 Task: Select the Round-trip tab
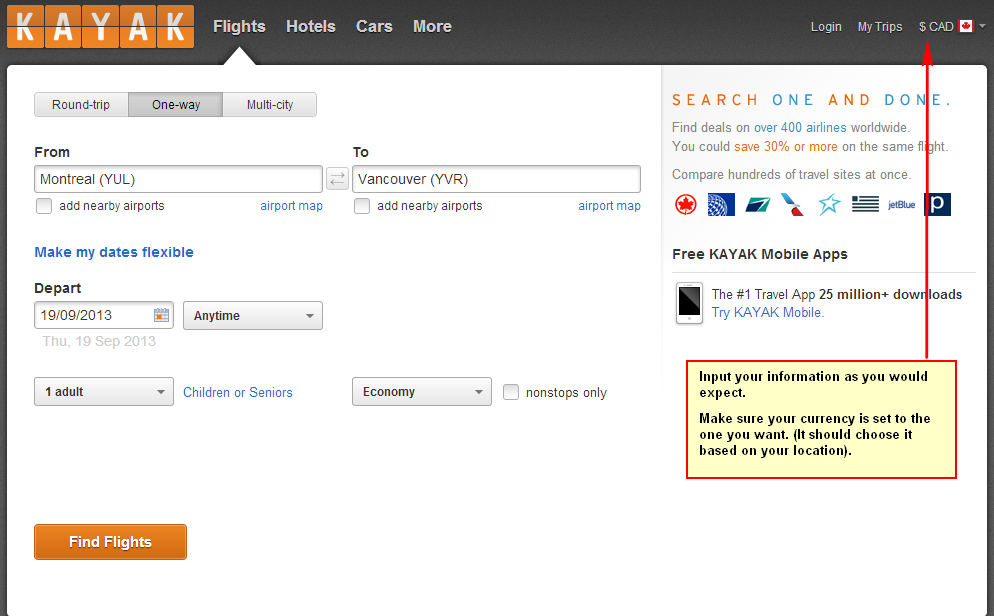(81, 105)
